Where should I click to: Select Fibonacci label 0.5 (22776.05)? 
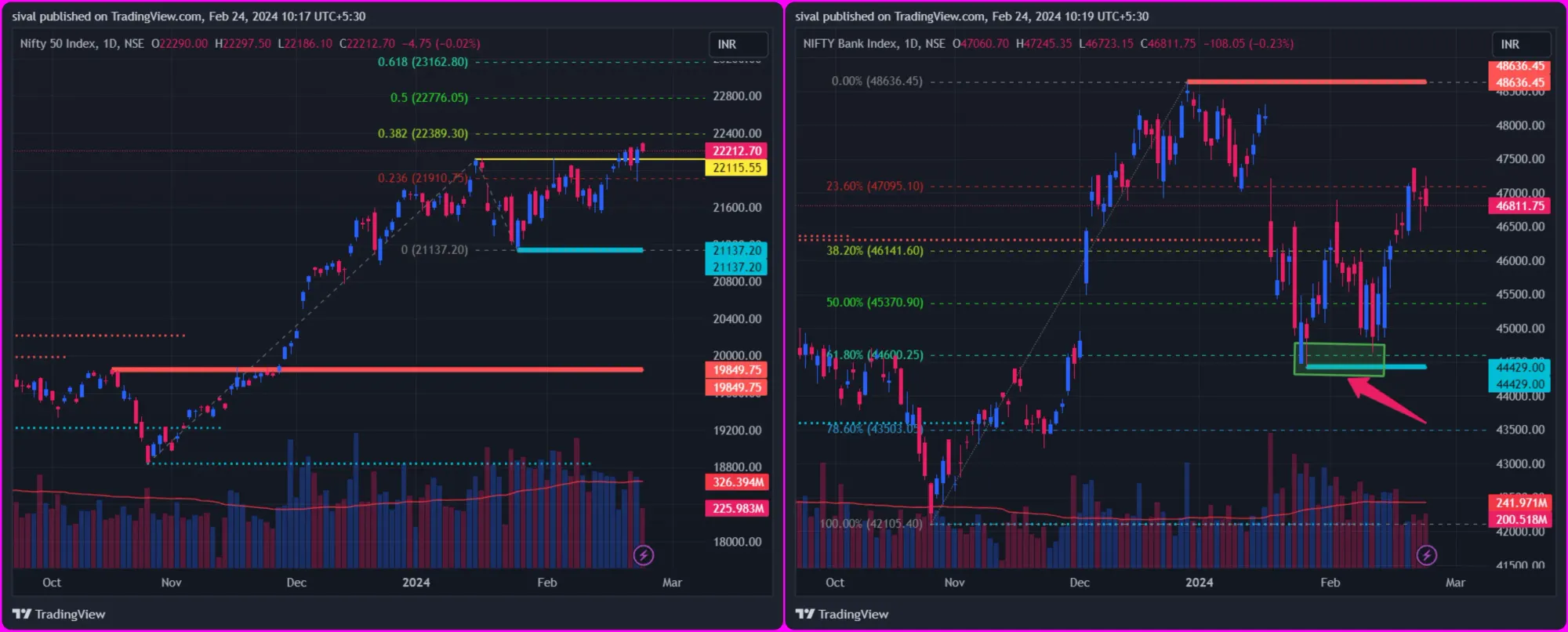(429, 98)
